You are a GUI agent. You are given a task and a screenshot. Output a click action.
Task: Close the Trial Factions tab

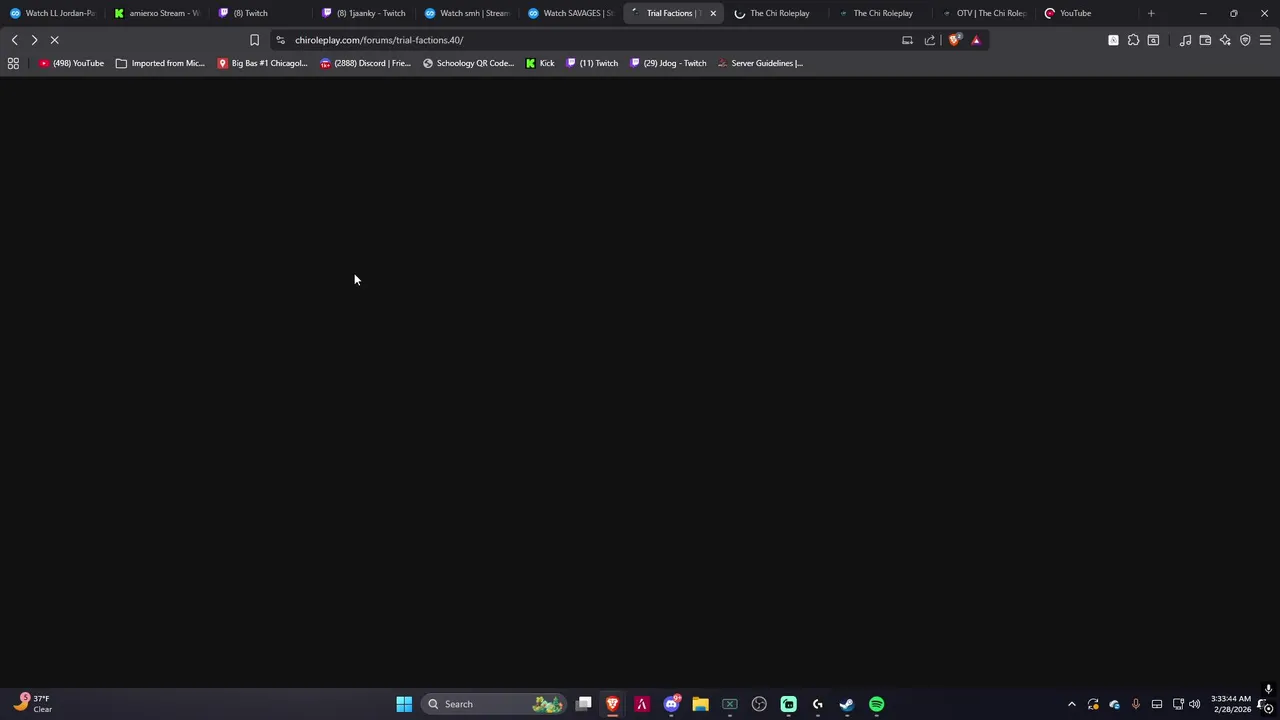click(x=713, y=13)
